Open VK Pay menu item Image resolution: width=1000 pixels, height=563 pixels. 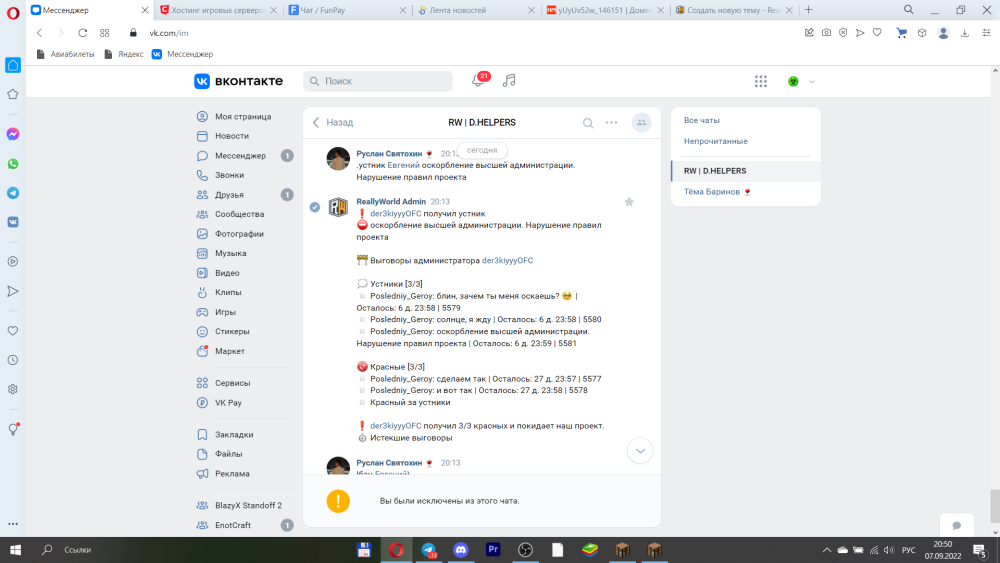[x=228, y=402]
